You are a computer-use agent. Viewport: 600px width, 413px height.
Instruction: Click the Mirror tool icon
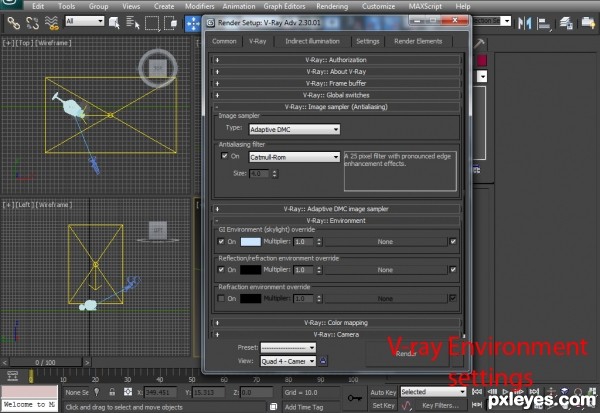point(524,23)
